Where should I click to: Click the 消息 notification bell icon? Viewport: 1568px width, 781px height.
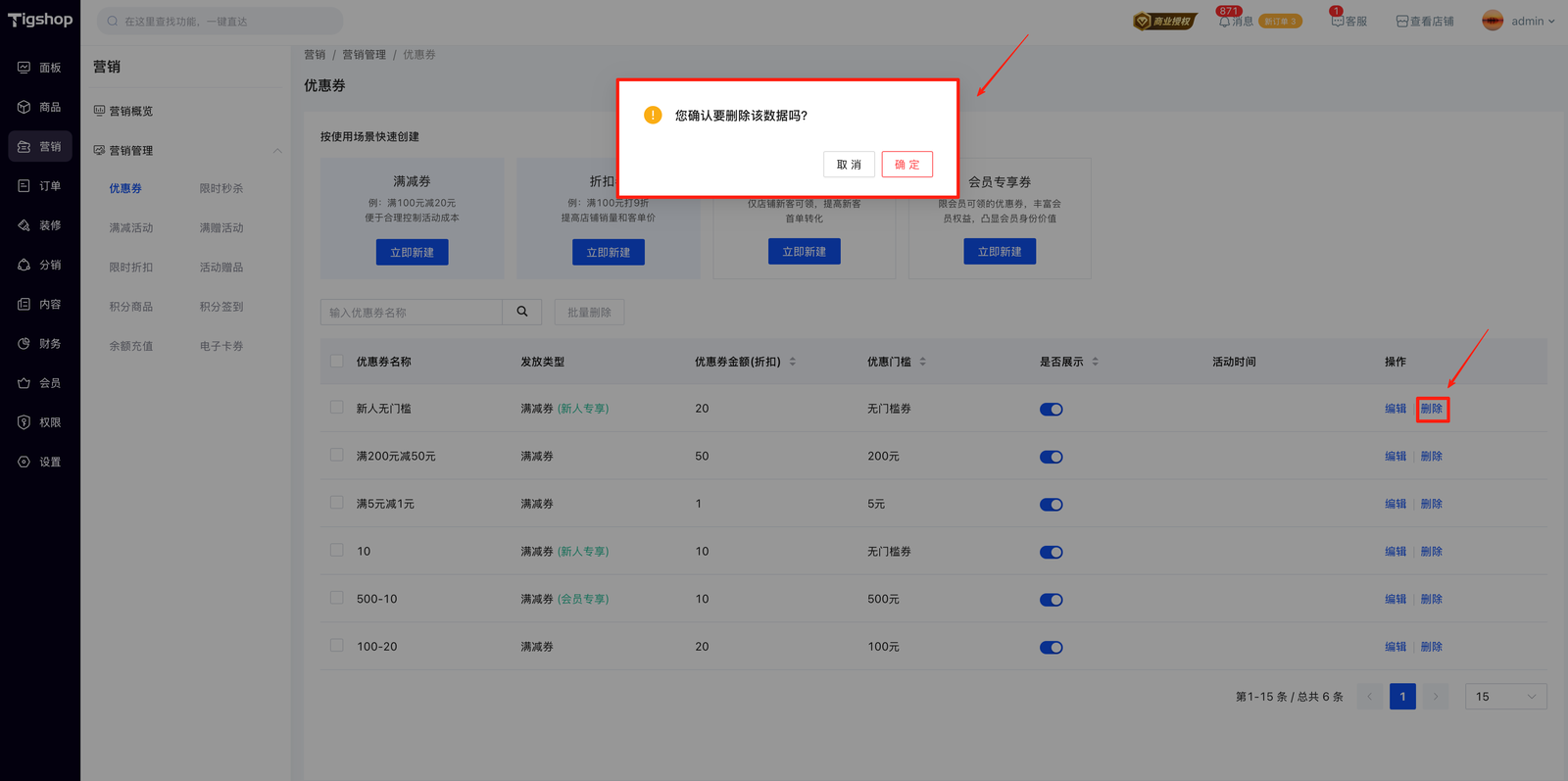pyautogui.click(x=1224, y=22)
